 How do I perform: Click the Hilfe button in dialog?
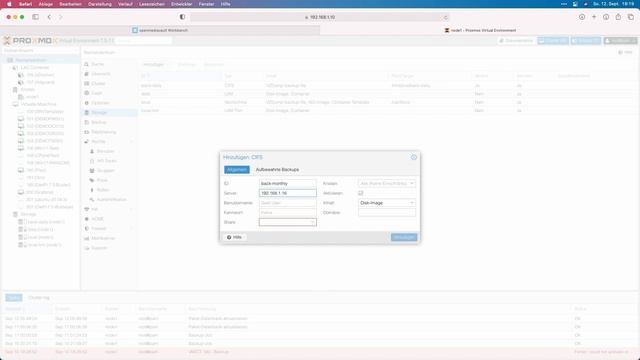(234, 237)
